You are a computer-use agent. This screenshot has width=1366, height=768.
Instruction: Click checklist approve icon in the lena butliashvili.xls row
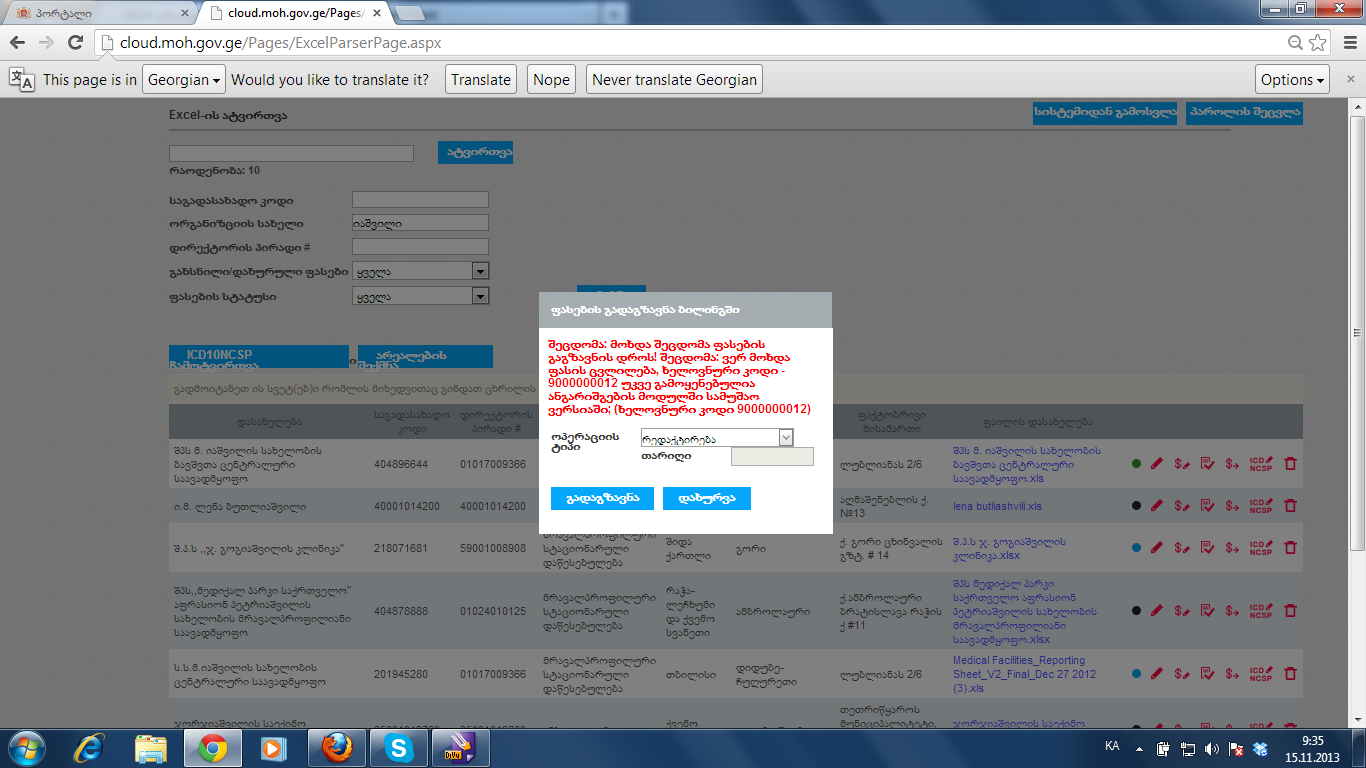1207,506
